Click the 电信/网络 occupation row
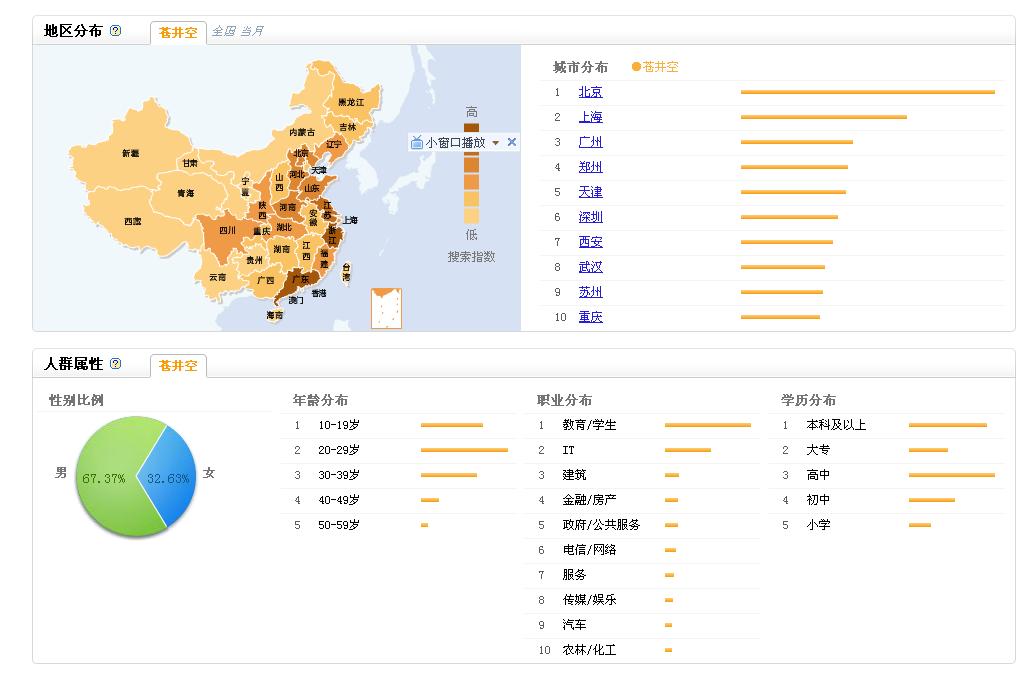This screenshot has height=688, width=1034. coord(643,550)
